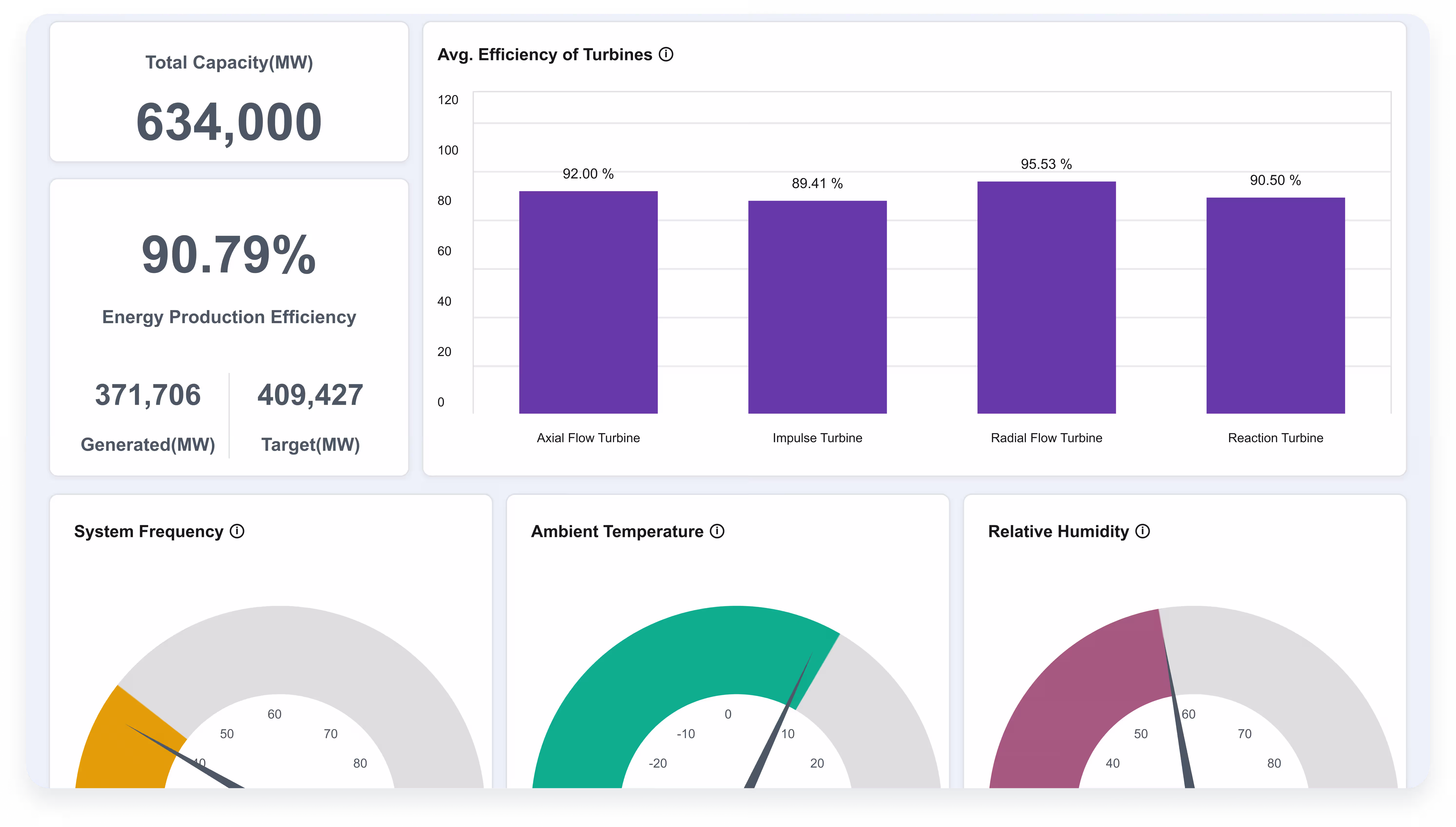1456x827 pixels.
Task: Click the Total Capacity(MW) heading
Action: point(229,63)
